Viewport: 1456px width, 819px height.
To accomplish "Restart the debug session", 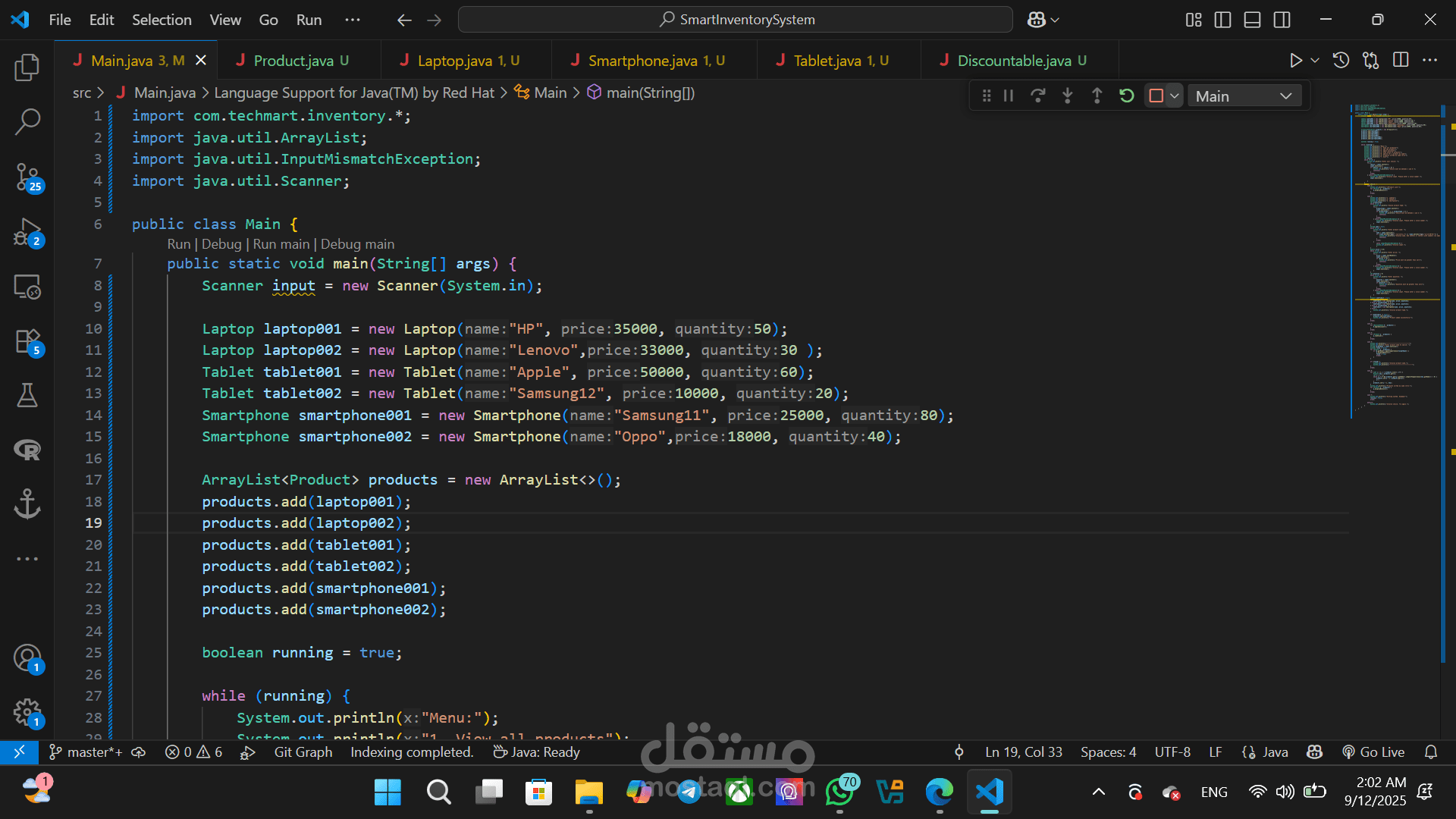I will click(1126, 96).
